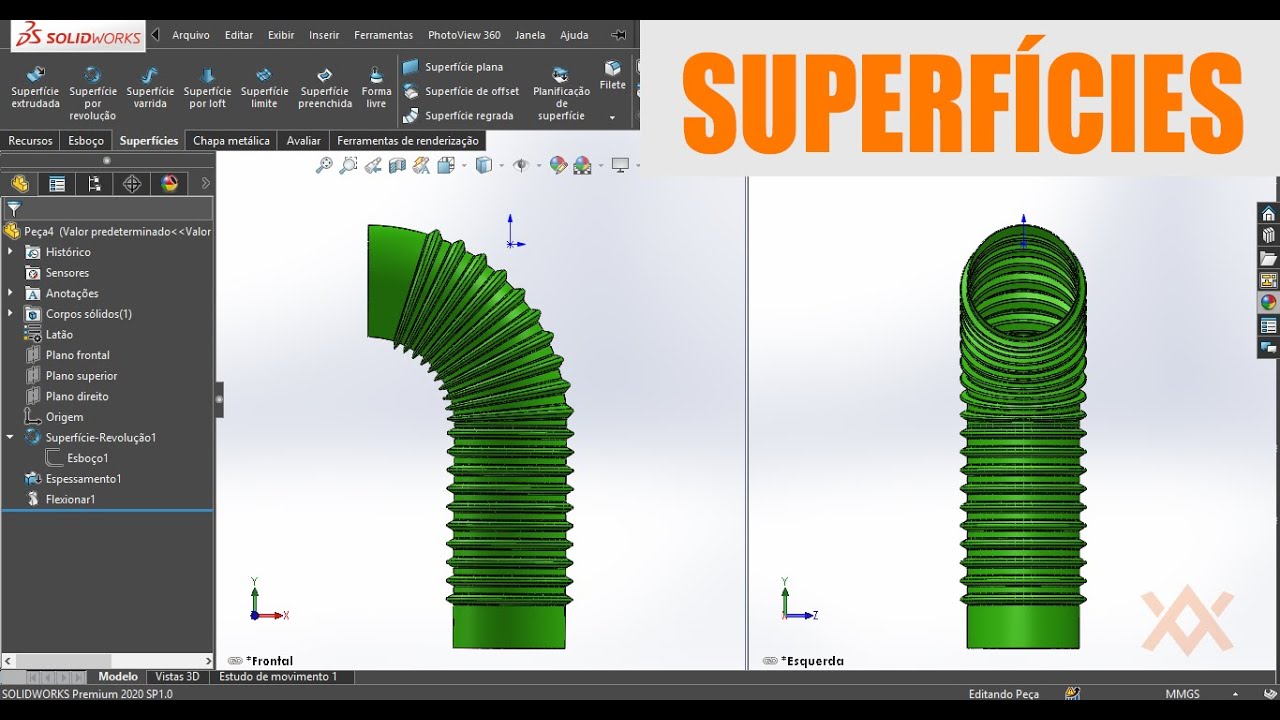The width and height of the screenshot is (1280, 720).
Task: Click Zoom to Area icon
Action: pyautogui.click(x=348, y=165)
